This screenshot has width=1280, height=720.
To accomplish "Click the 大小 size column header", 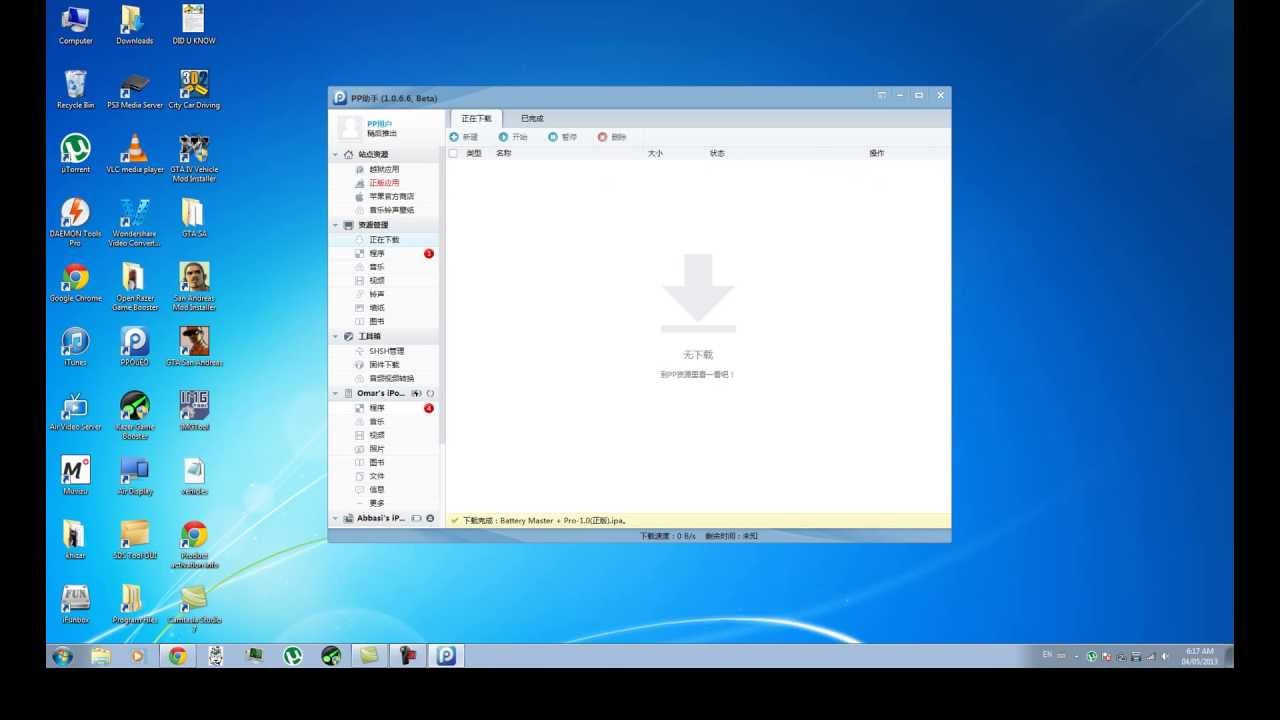I will [655, 153].
